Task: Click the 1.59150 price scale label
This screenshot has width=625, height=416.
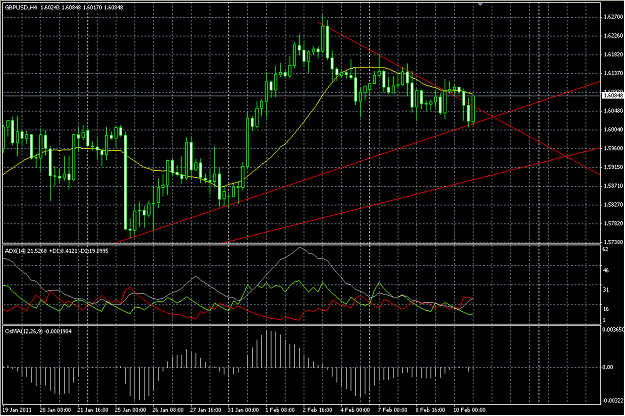Action: pyautogui.click(x=613, y=167)
